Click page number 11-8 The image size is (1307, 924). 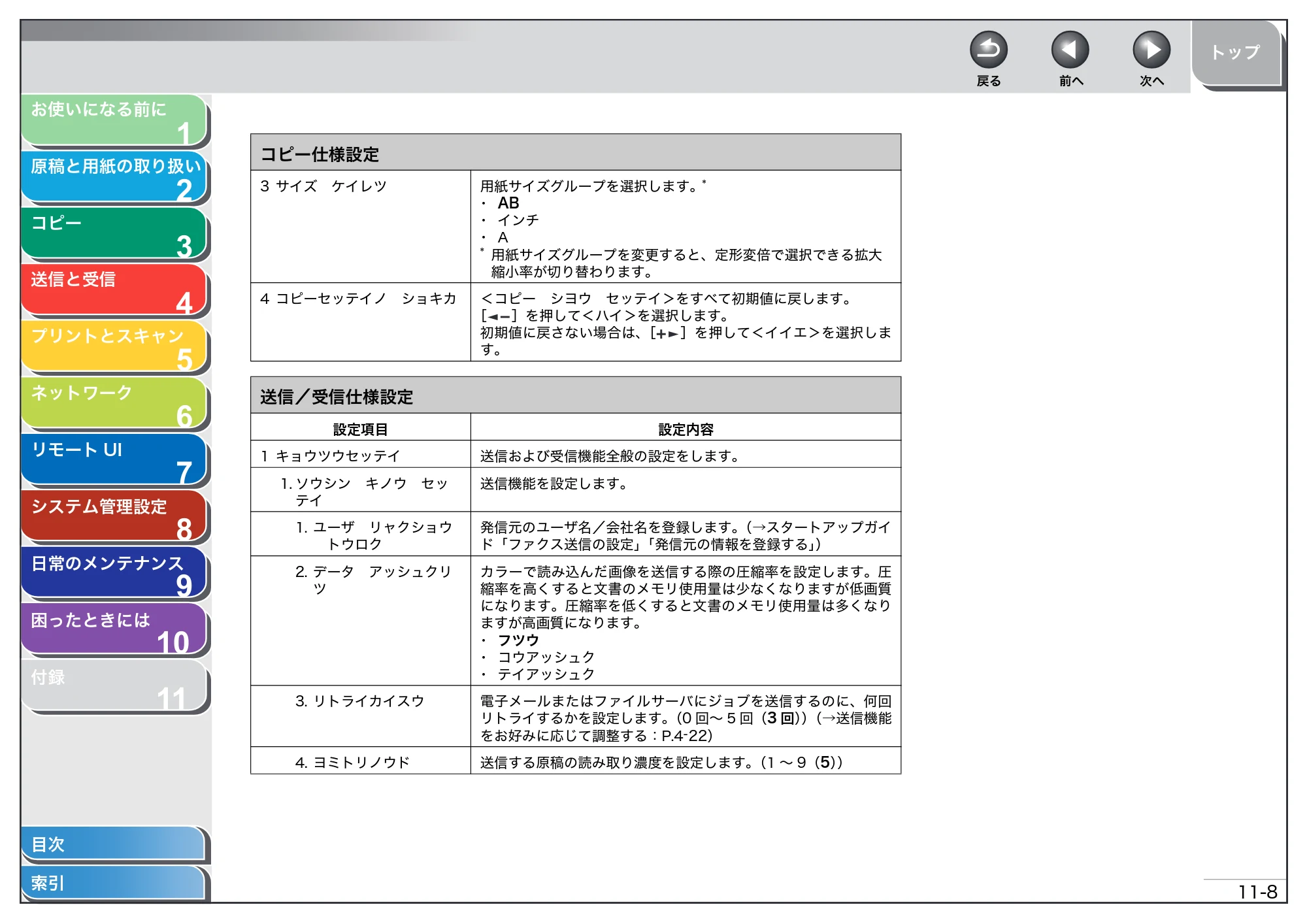[1257, 892]
